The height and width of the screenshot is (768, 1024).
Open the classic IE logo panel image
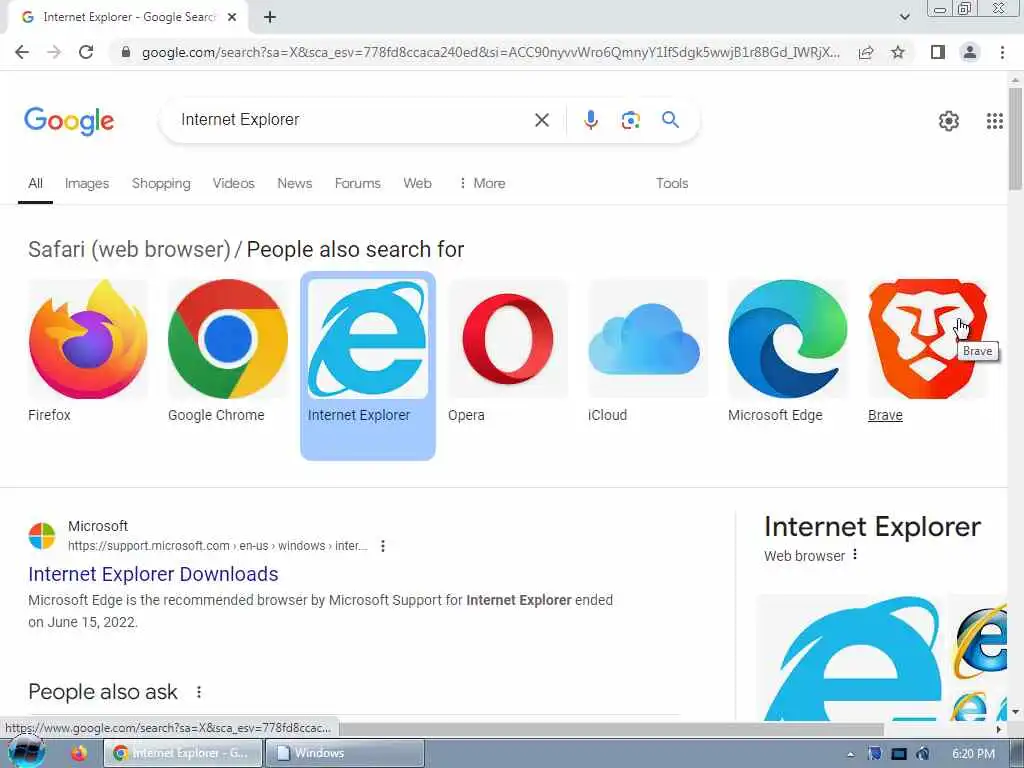[x=980, y=639]
